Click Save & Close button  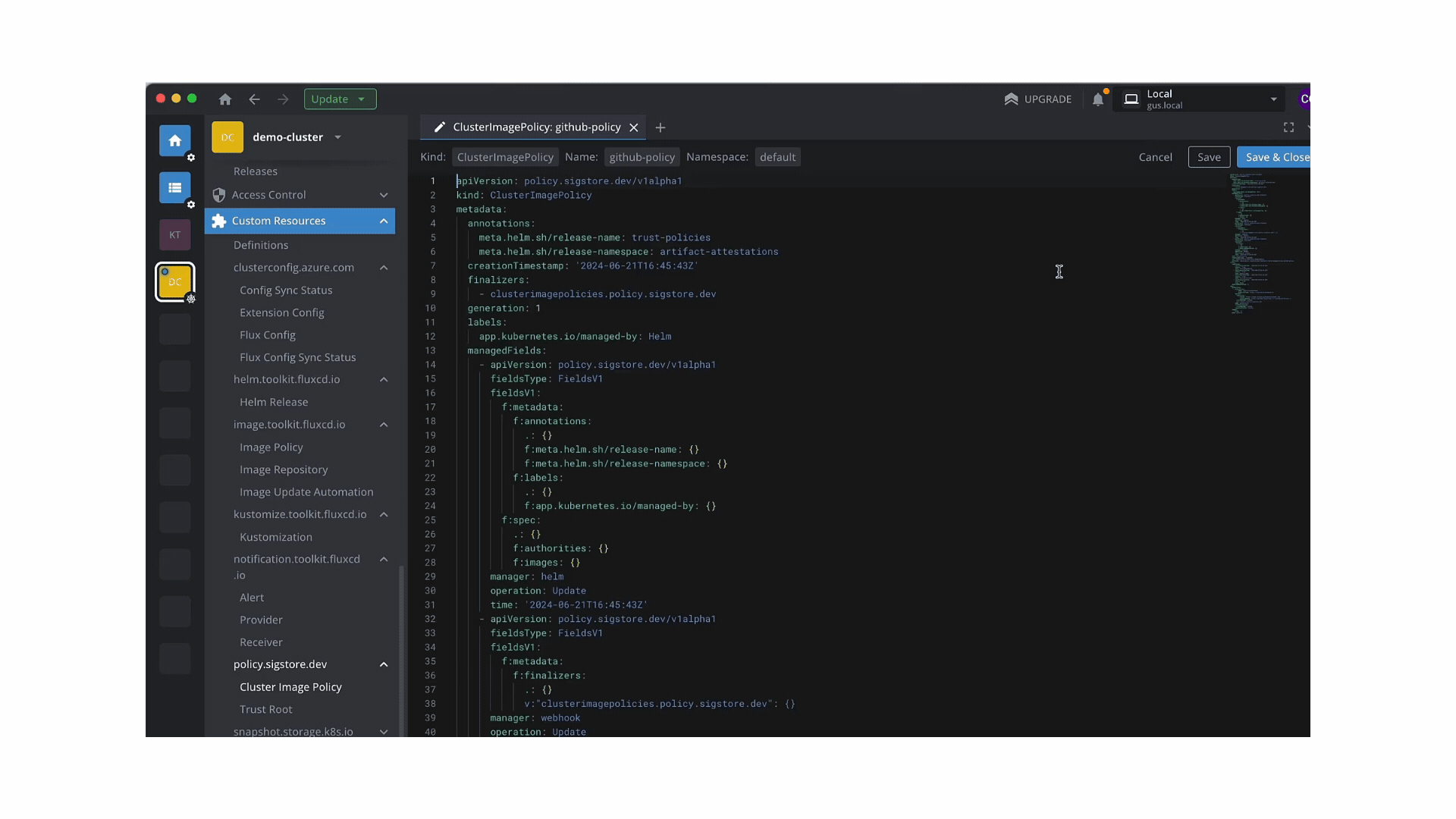(x=1275, y=157)
